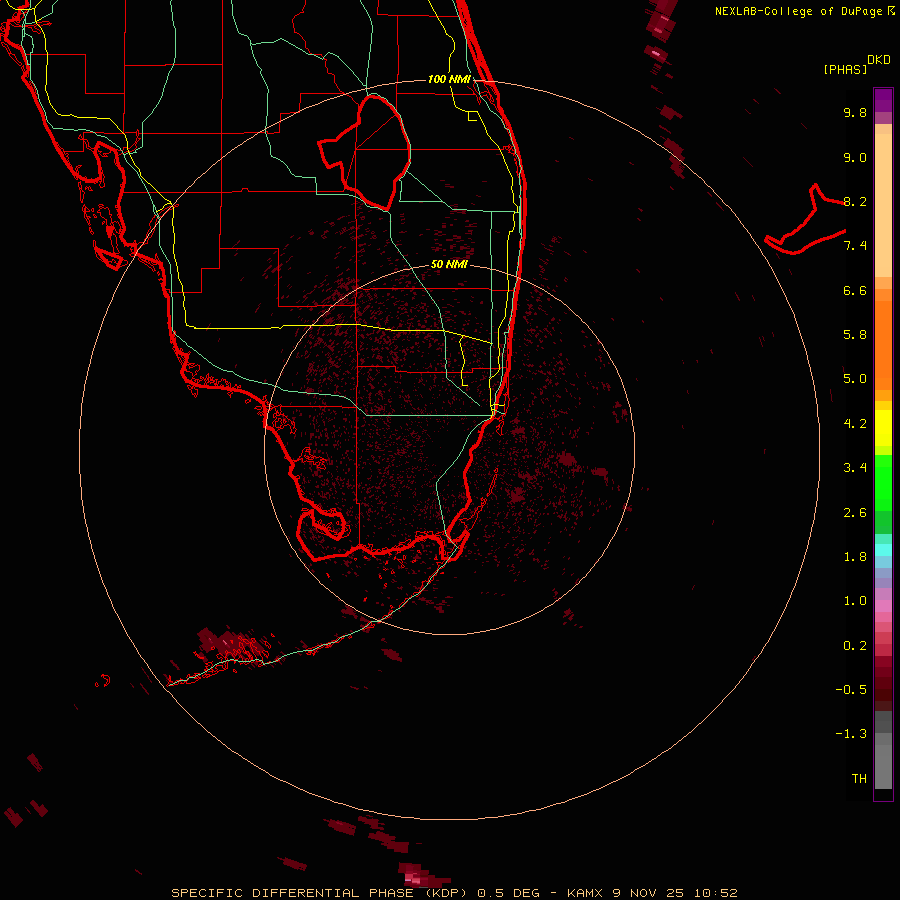The width and height of the screenshot is (900, 900).
Task: Select the 0.2 scale label
Action: [x=855, y=646]
